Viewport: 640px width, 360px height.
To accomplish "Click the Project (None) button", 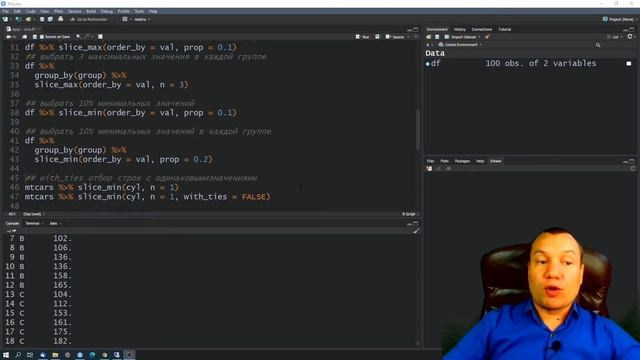I will [x=619, y=19].
